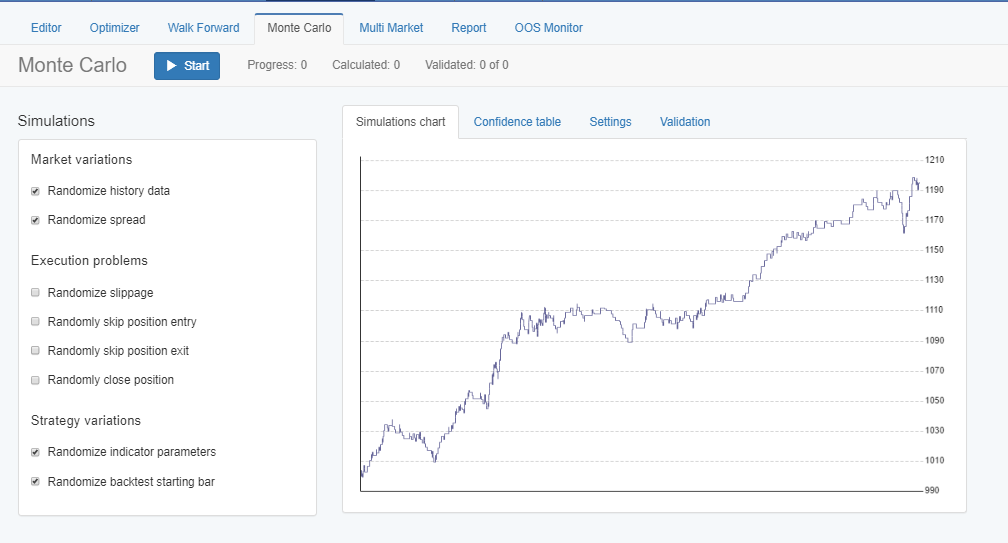Viewport: 1008px width, 543px height.
Task: Click the equity curve peak near 1190
Action: tap(914, 179)
